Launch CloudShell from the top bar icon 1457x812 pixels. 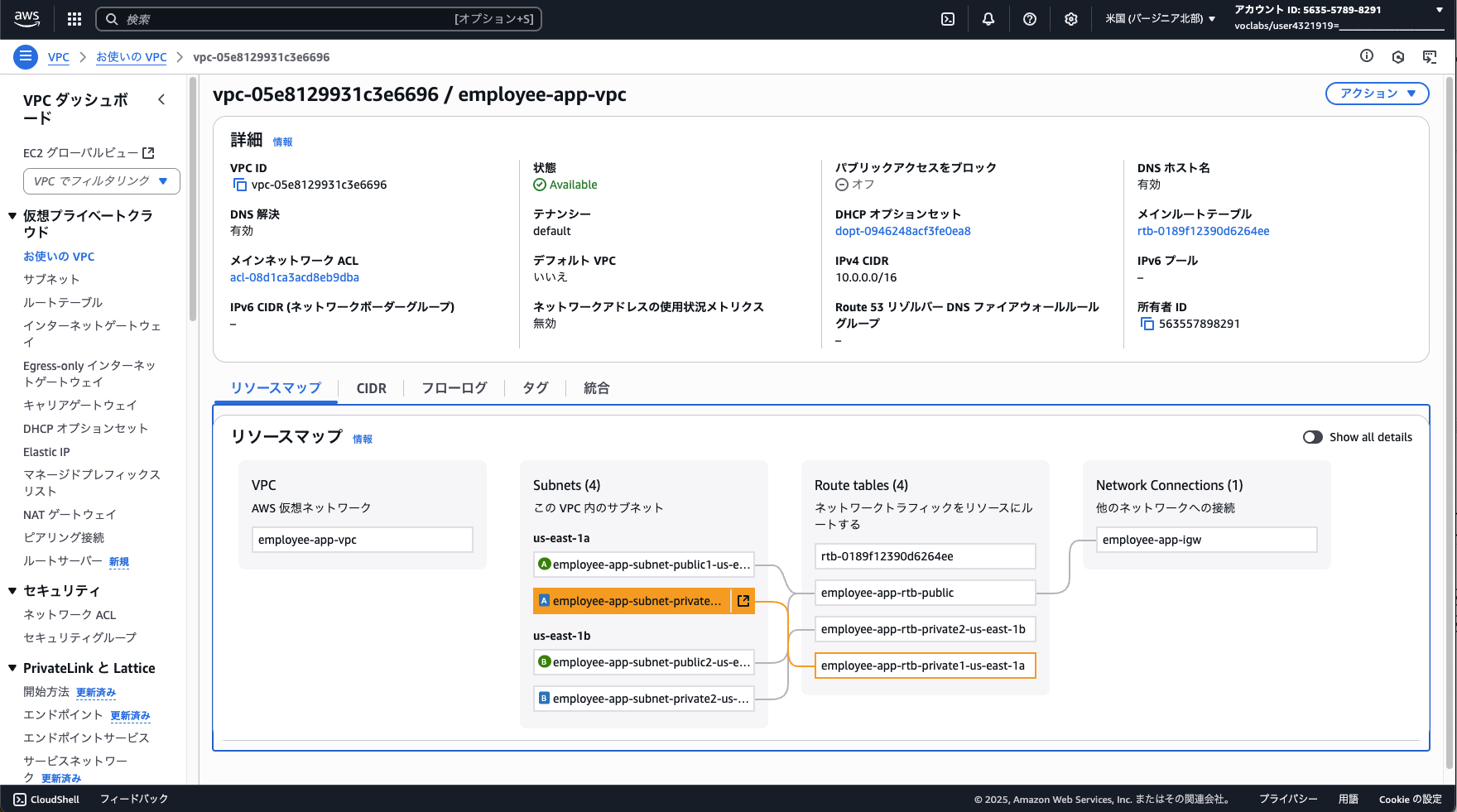coord(948,19)
